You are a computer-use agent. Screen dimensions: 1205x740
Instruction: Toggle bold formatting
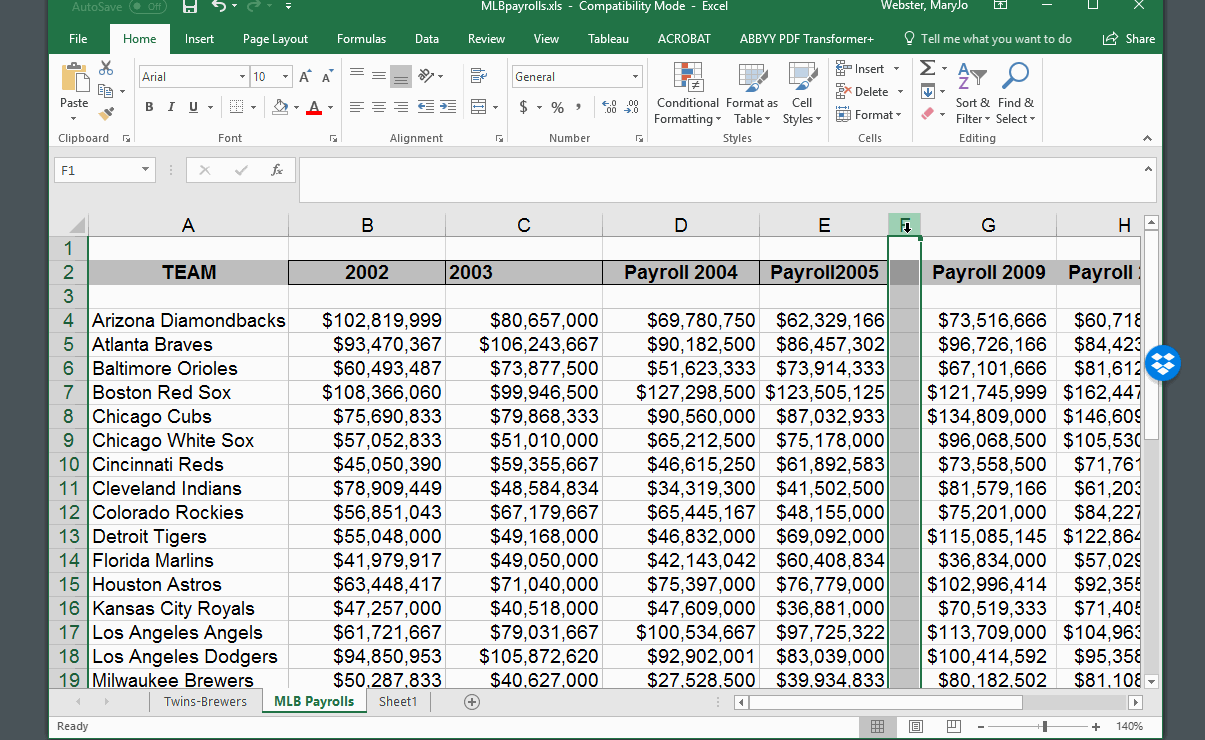(149, 107)
